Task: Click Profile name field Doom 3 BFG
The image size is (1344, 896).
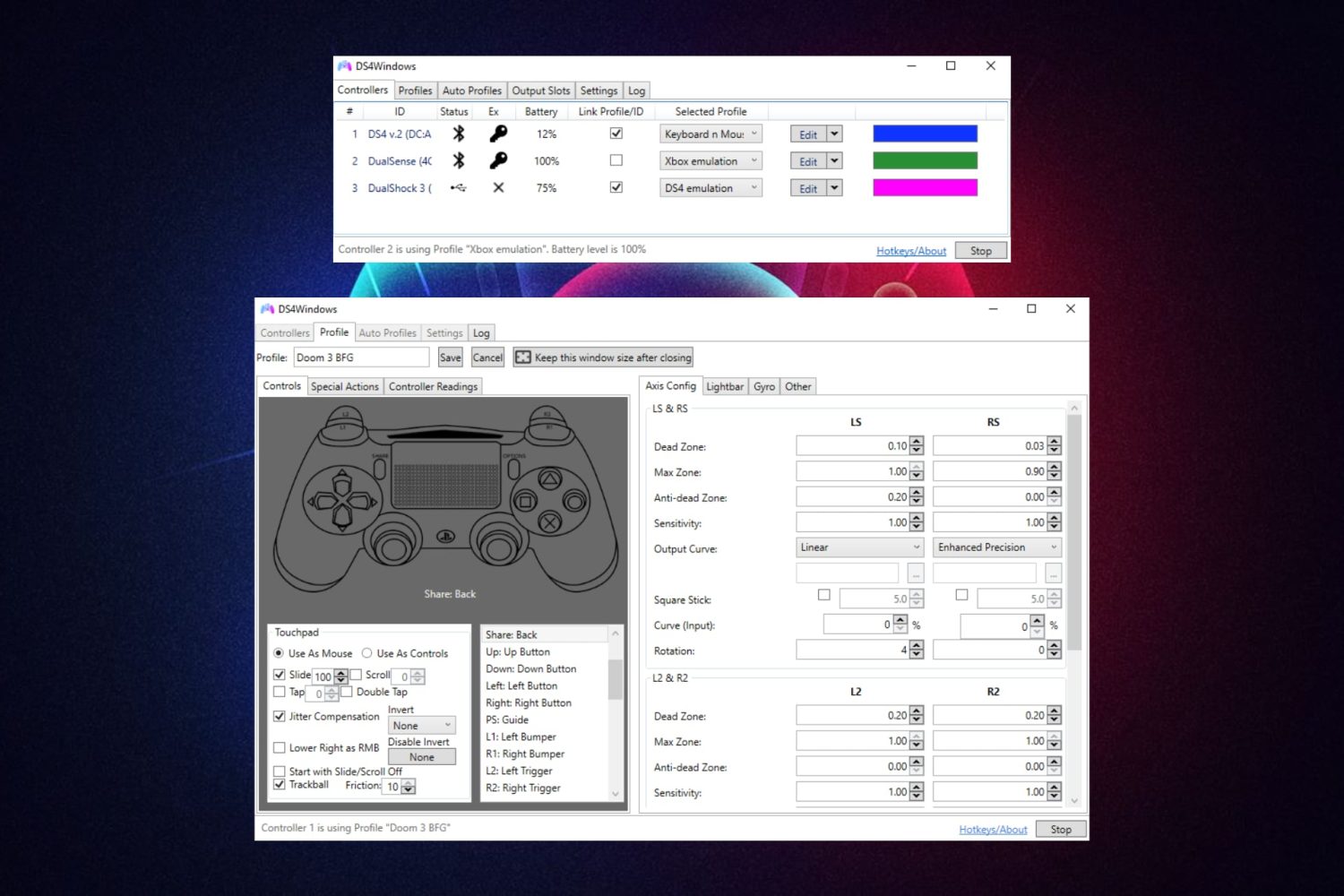Action: pos(361,358)
